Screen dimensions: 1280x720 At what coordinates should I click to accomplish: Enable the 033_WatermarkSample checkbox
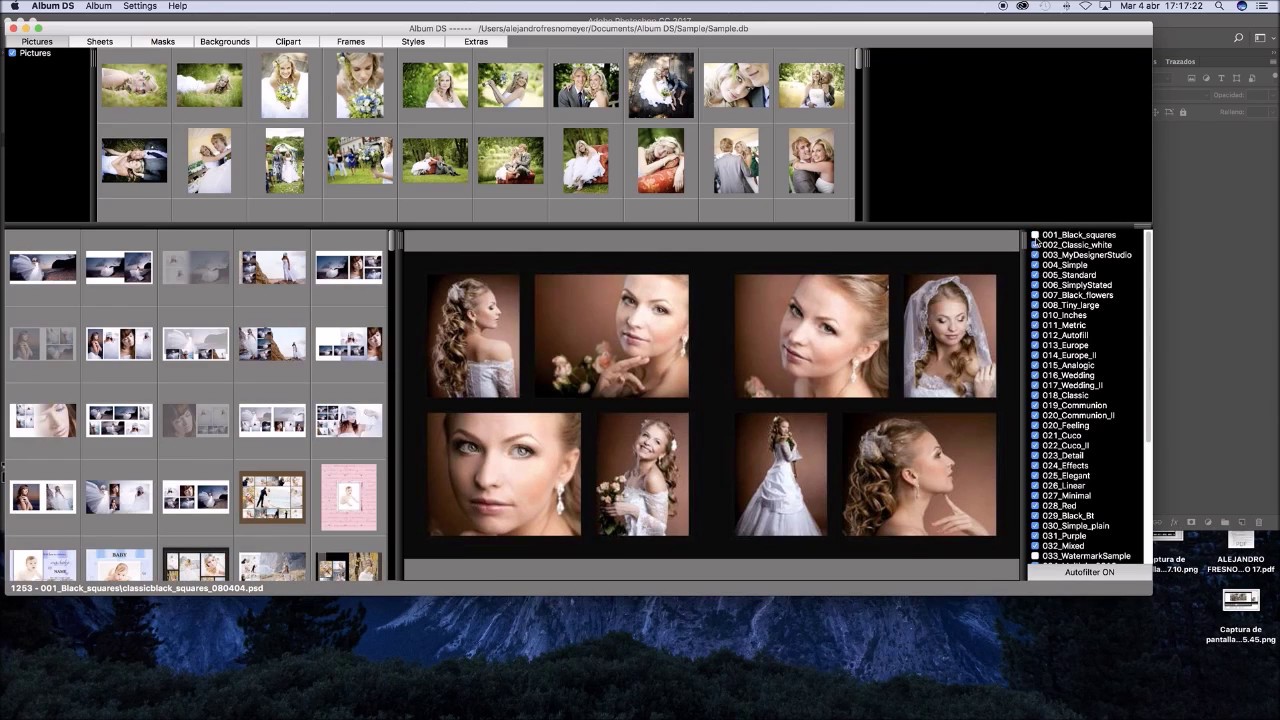[x=1035, y=556]
